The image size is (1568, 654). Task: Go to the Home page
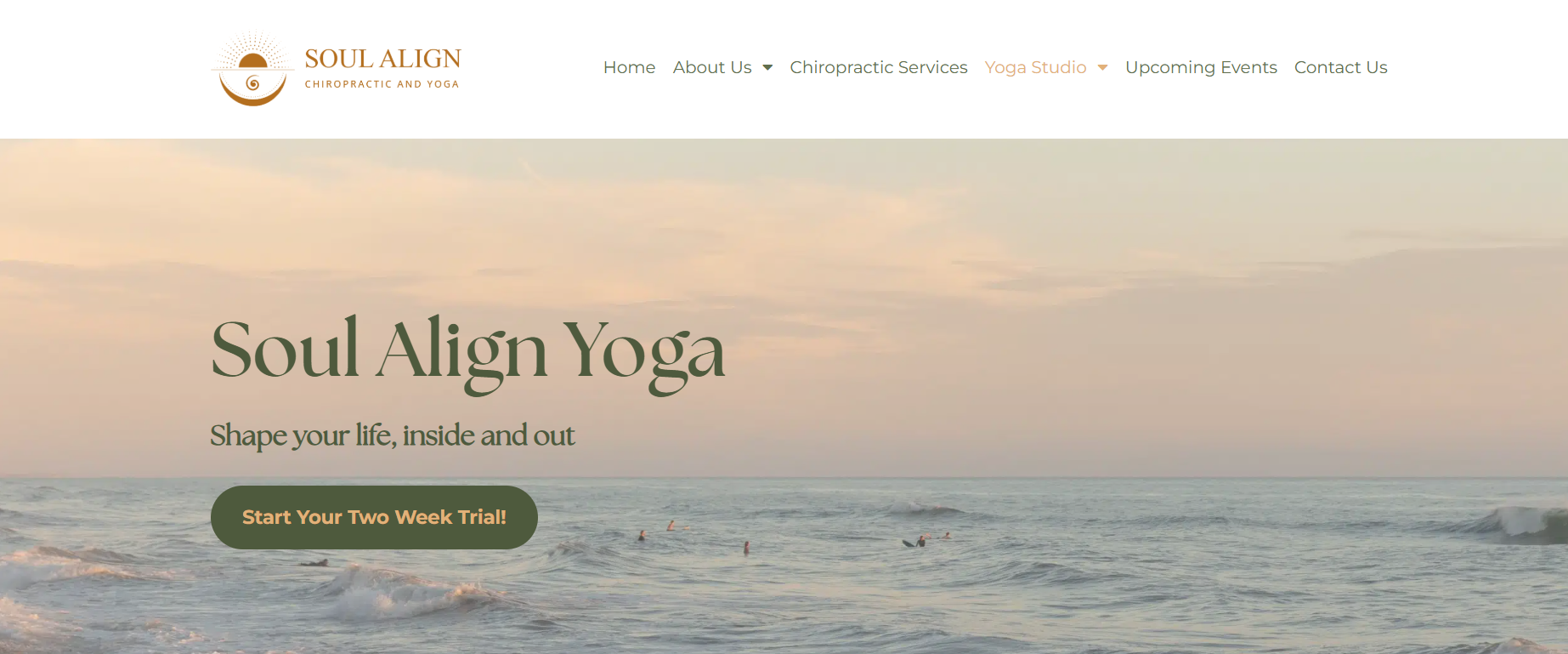[x=629, y=67]
